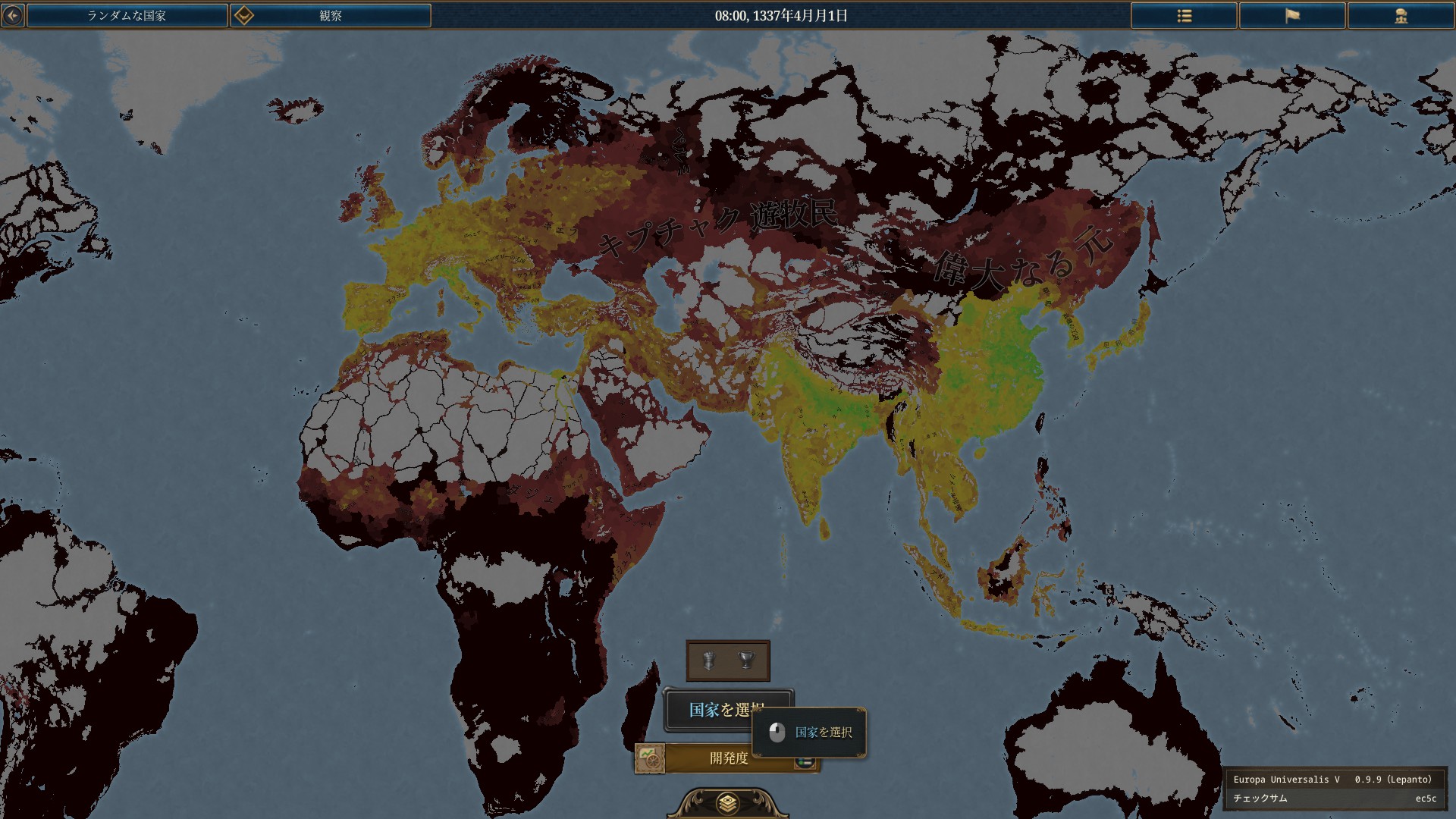Click the Europa Universalis V version label
The width and height of the screenshot is (1456, 819).
pos(1332,779)
